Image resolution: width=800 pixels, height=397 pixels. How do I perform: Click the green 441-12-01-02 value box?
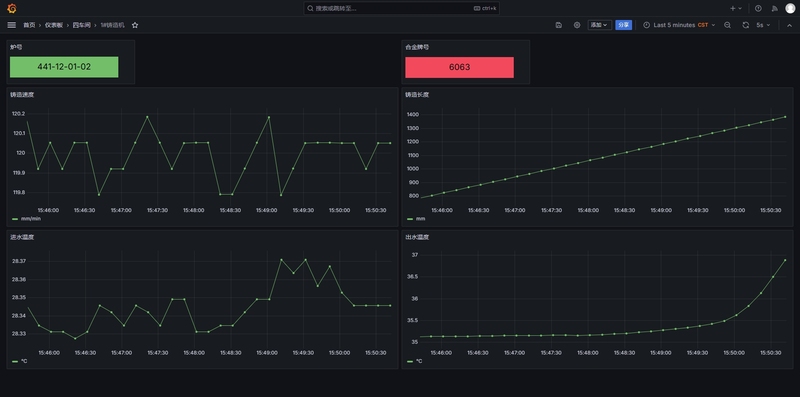(64, 67)
